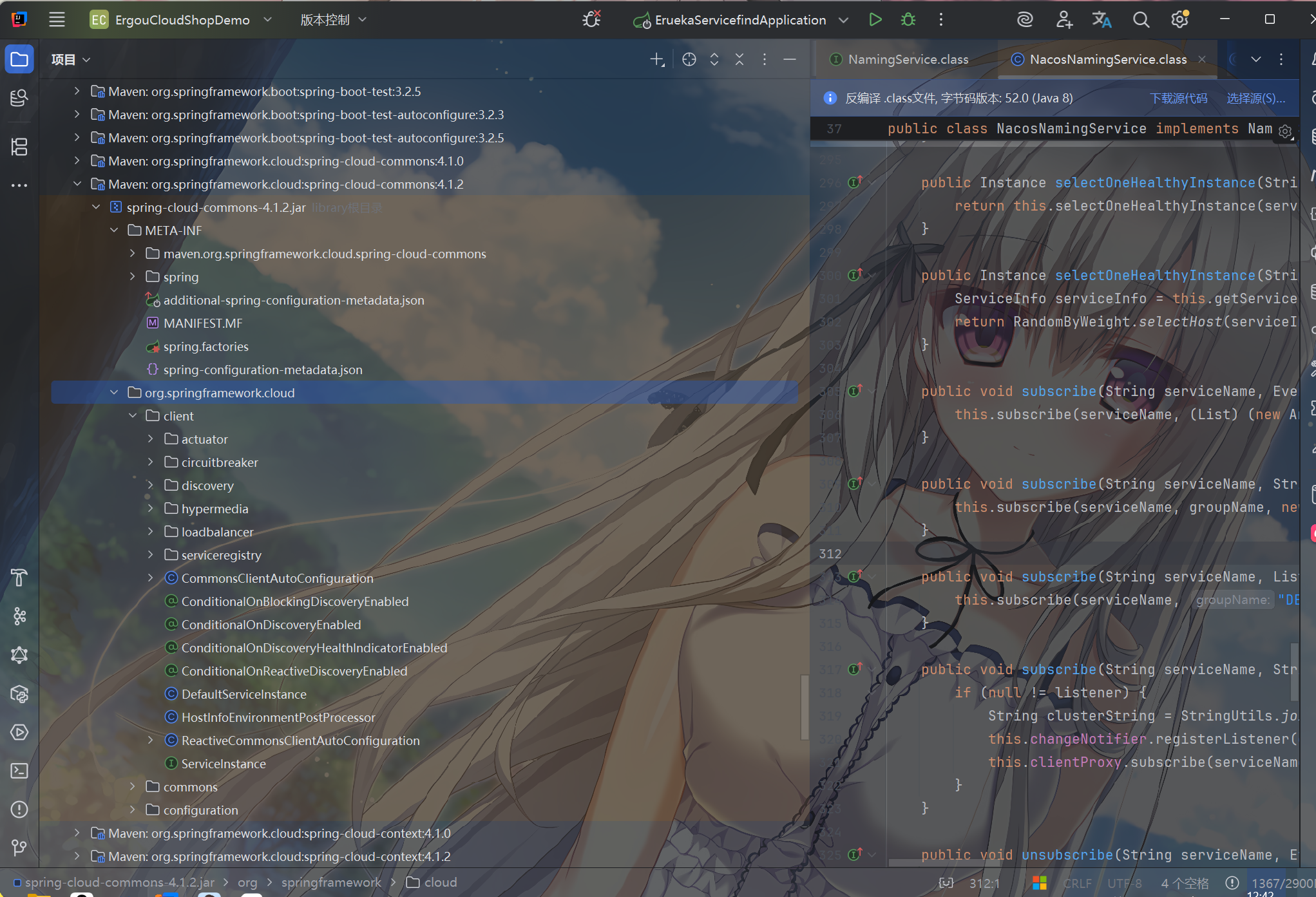This screenshot has width=1316, height=897.
Task: Open the Project tool window
Action: [19, 59]
